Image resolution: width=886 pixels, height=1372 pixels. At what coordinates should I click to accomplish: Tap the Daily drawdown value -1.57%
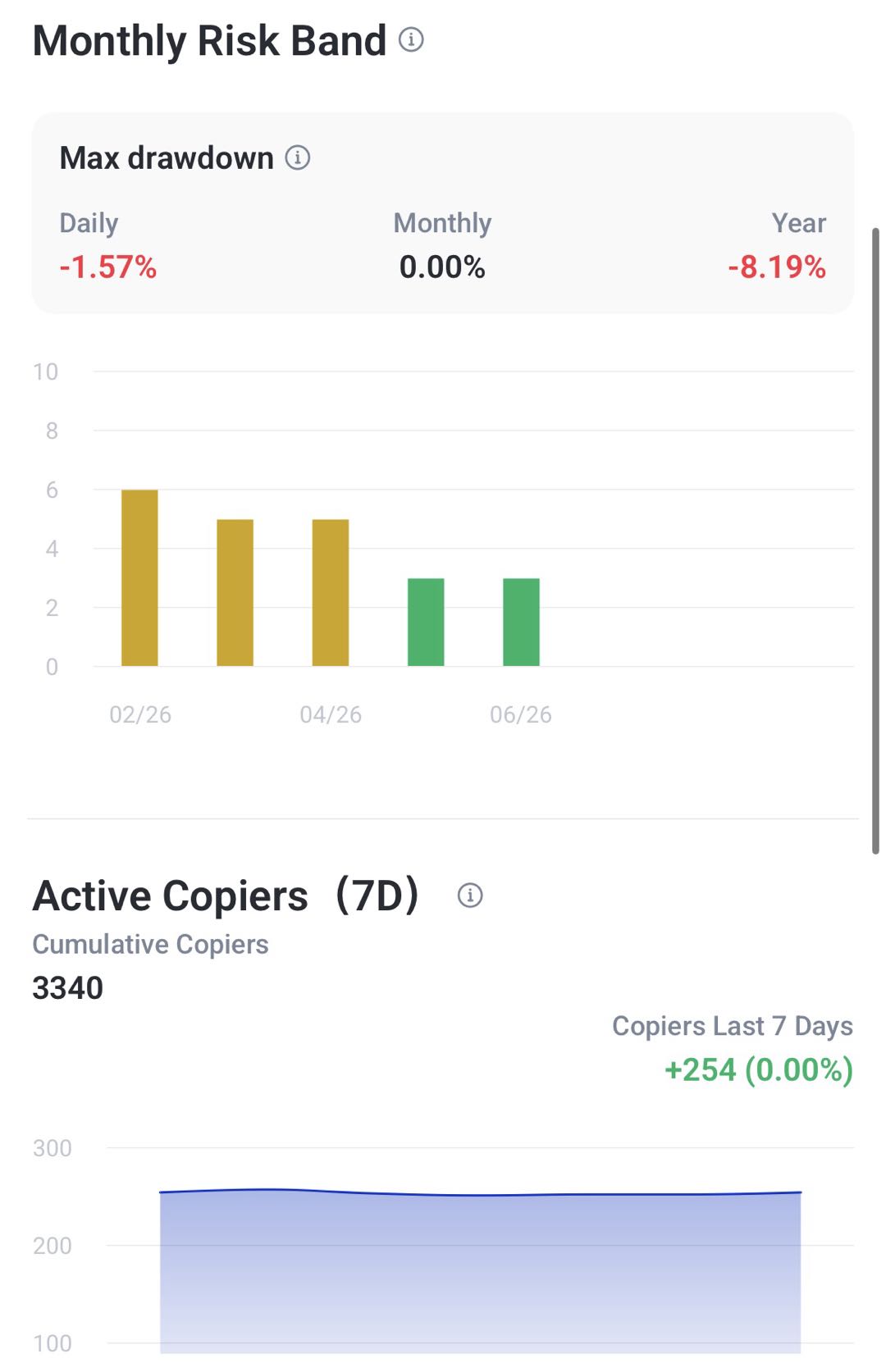107,267
